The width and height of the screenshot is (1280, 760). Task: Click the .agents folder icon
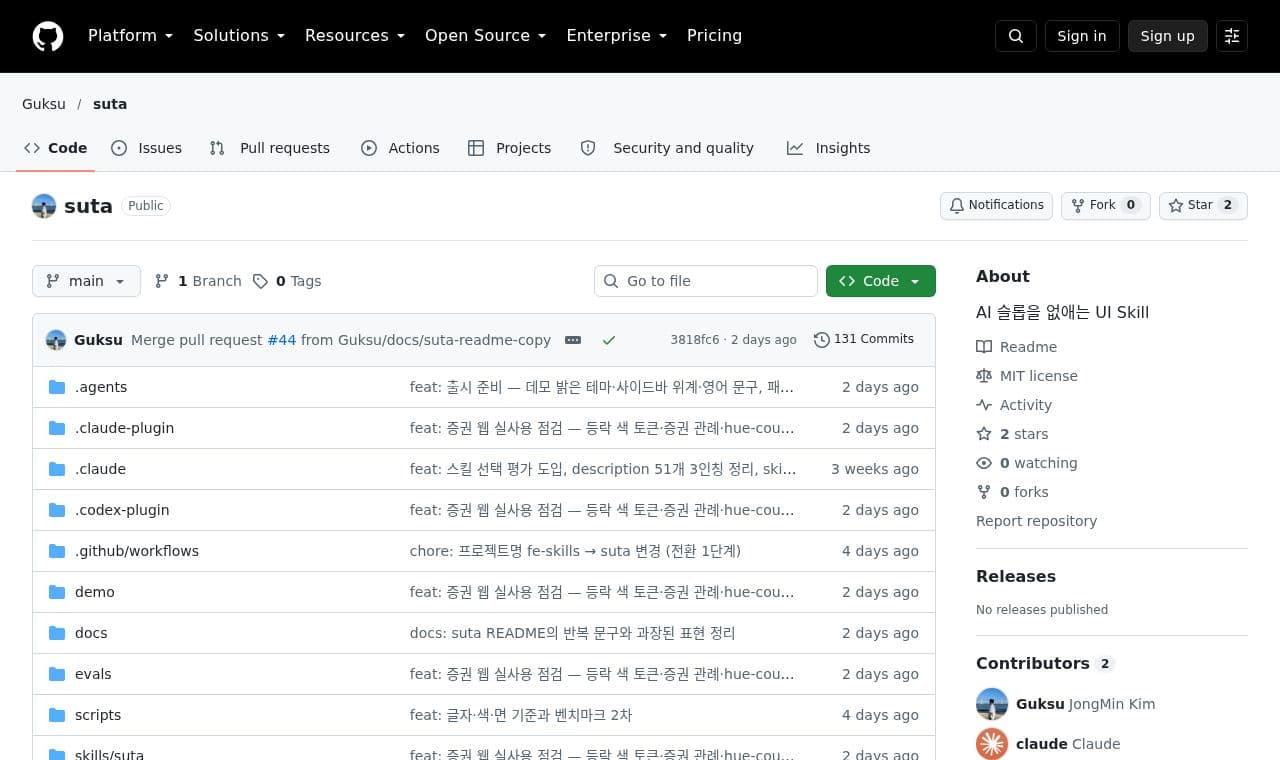[57, 387]
